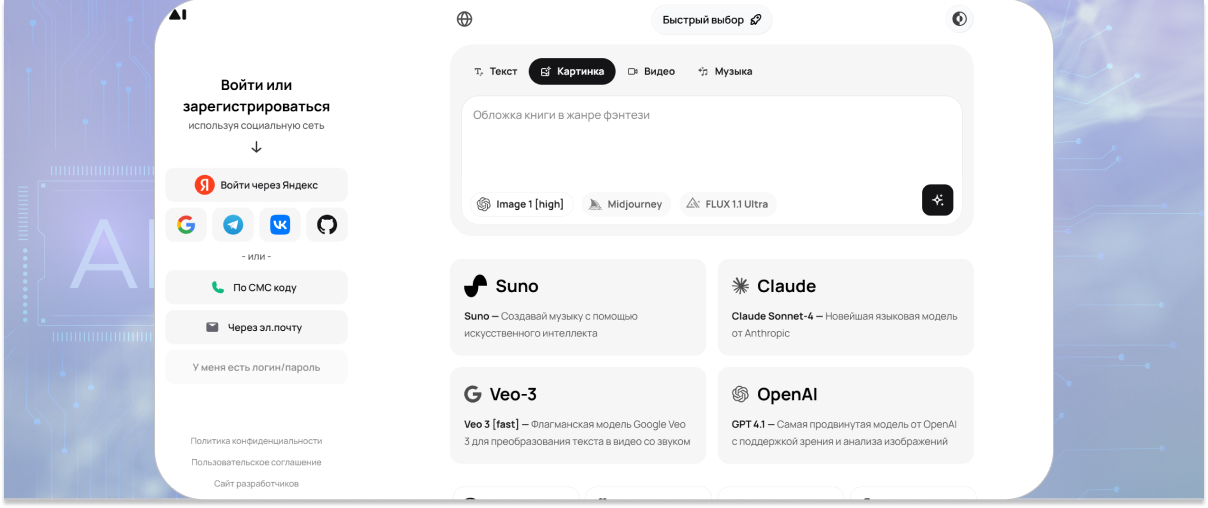Open the Быстрый выбор quick select
This screenshot has width=1208, height=508.
pyautogui.click(x=712, y=20)
